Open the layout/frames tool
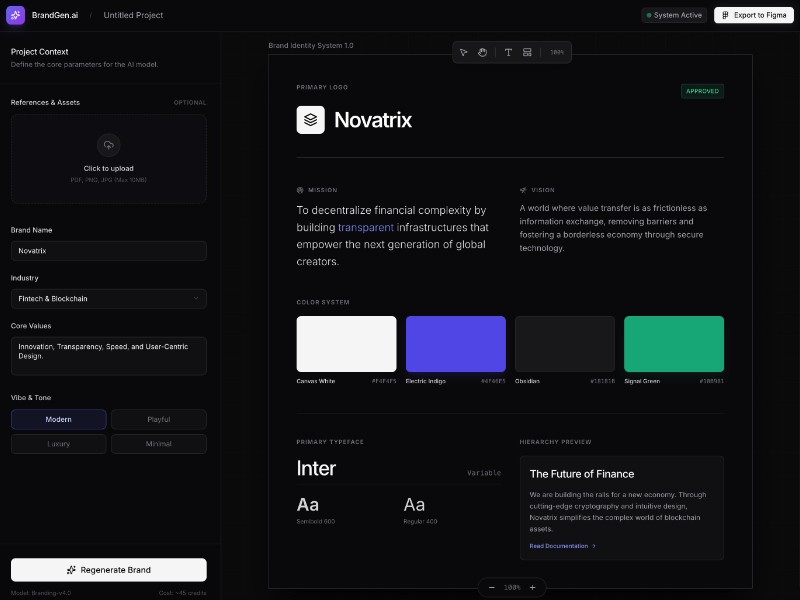 pyautogui.click(x=527, y=52)
